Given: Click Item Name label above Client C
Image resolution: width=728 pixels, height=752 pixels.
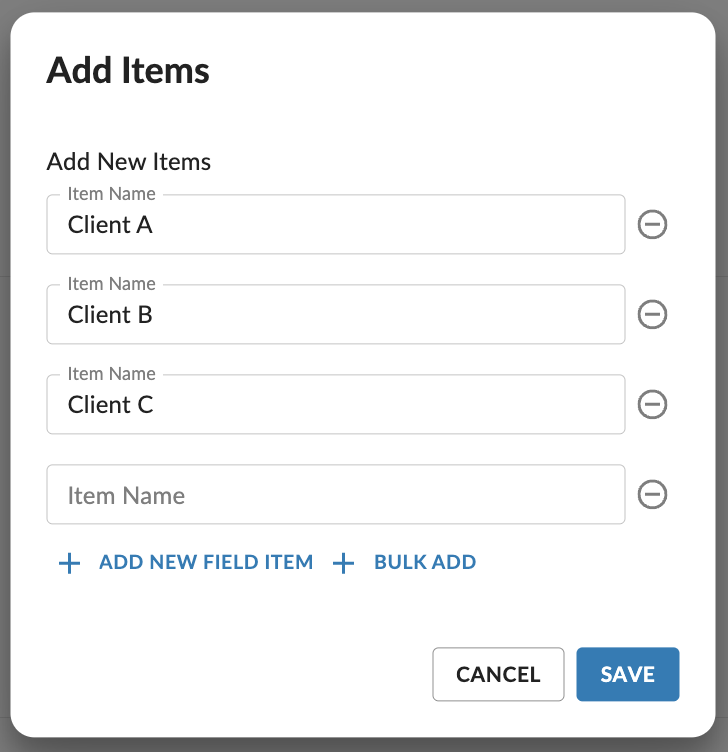Looking at the screenshot, I should [x=111, y=374].
